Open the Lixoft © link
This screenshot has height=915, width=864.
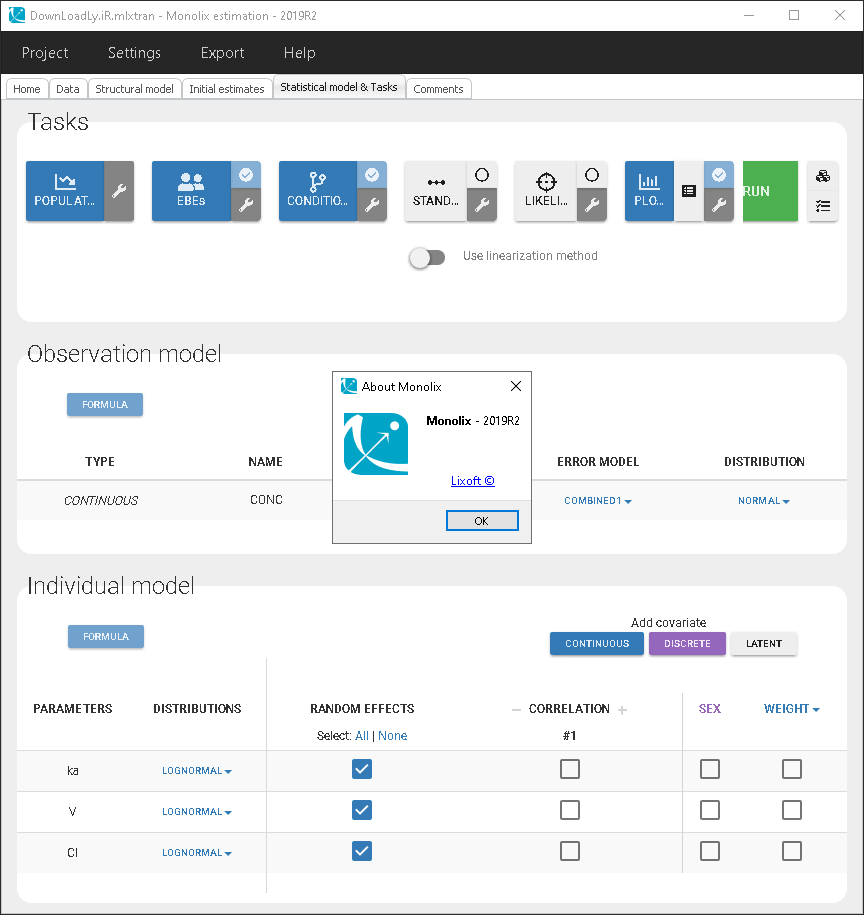473,481
